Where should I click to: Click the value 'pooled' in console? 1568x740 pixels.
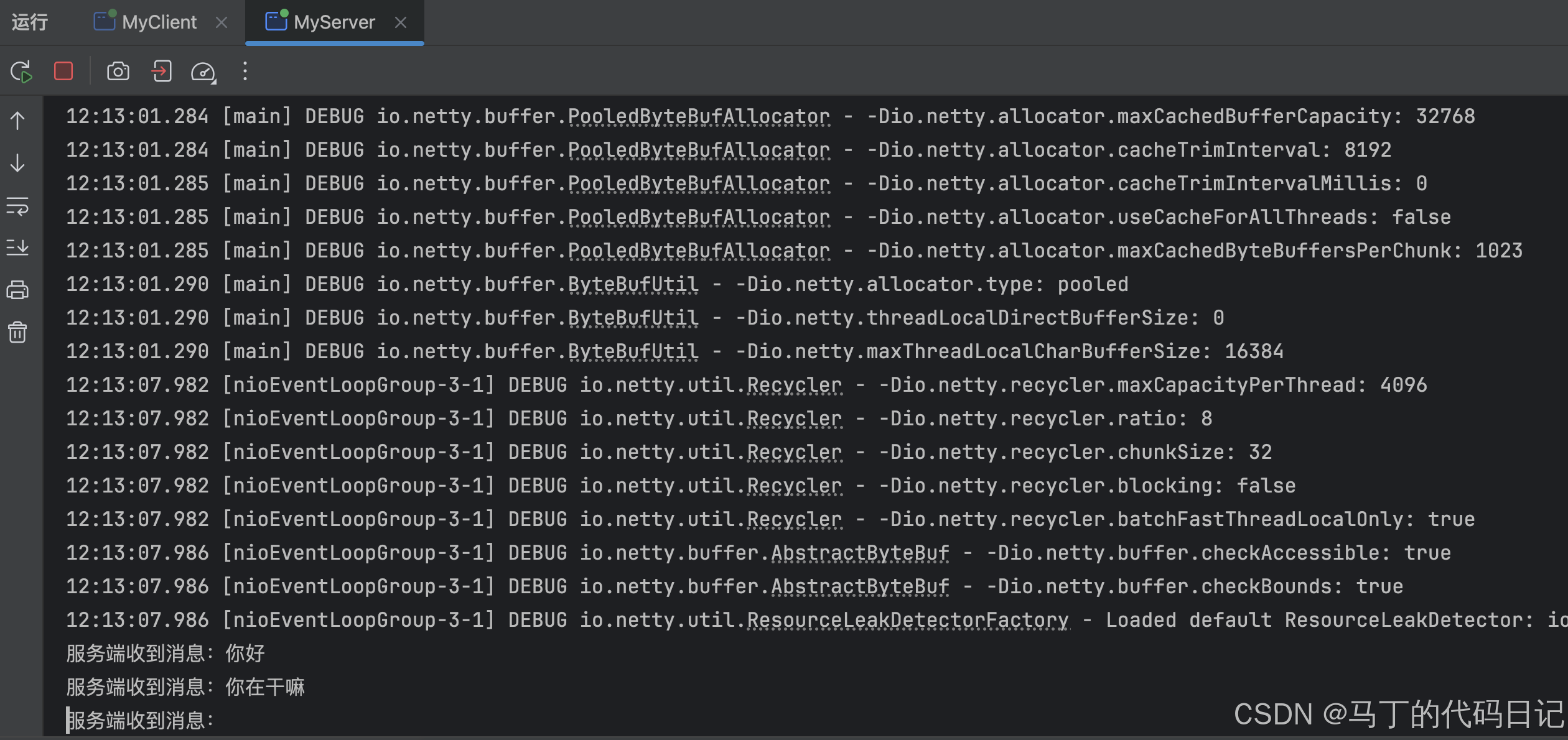click(x=1093, y=284)
